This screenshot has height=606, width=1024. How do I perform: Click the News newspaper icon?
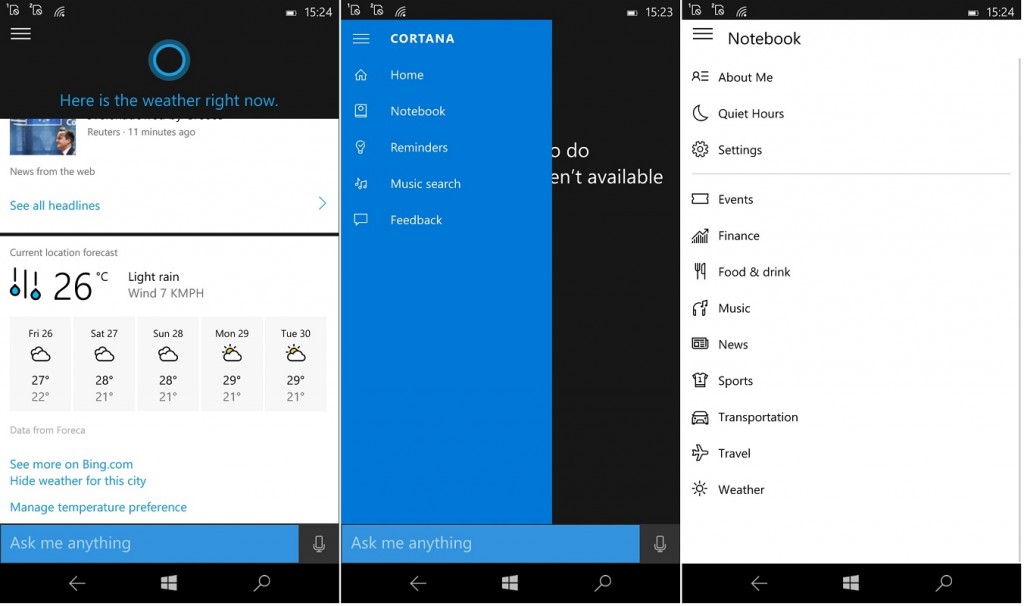pyautogui.click(x=700, y=343)
